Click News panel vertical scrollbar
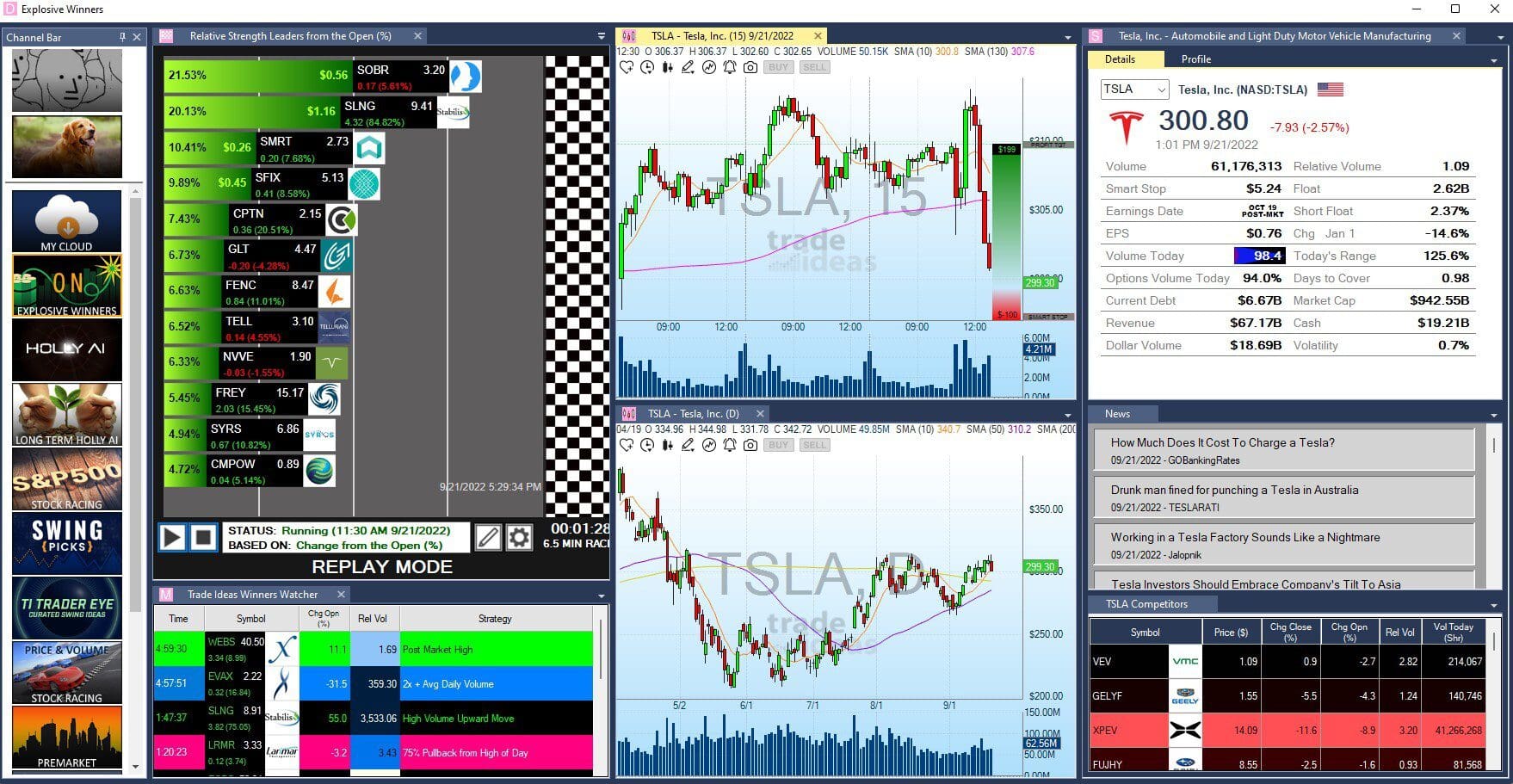 click(x=1494, y=446)
